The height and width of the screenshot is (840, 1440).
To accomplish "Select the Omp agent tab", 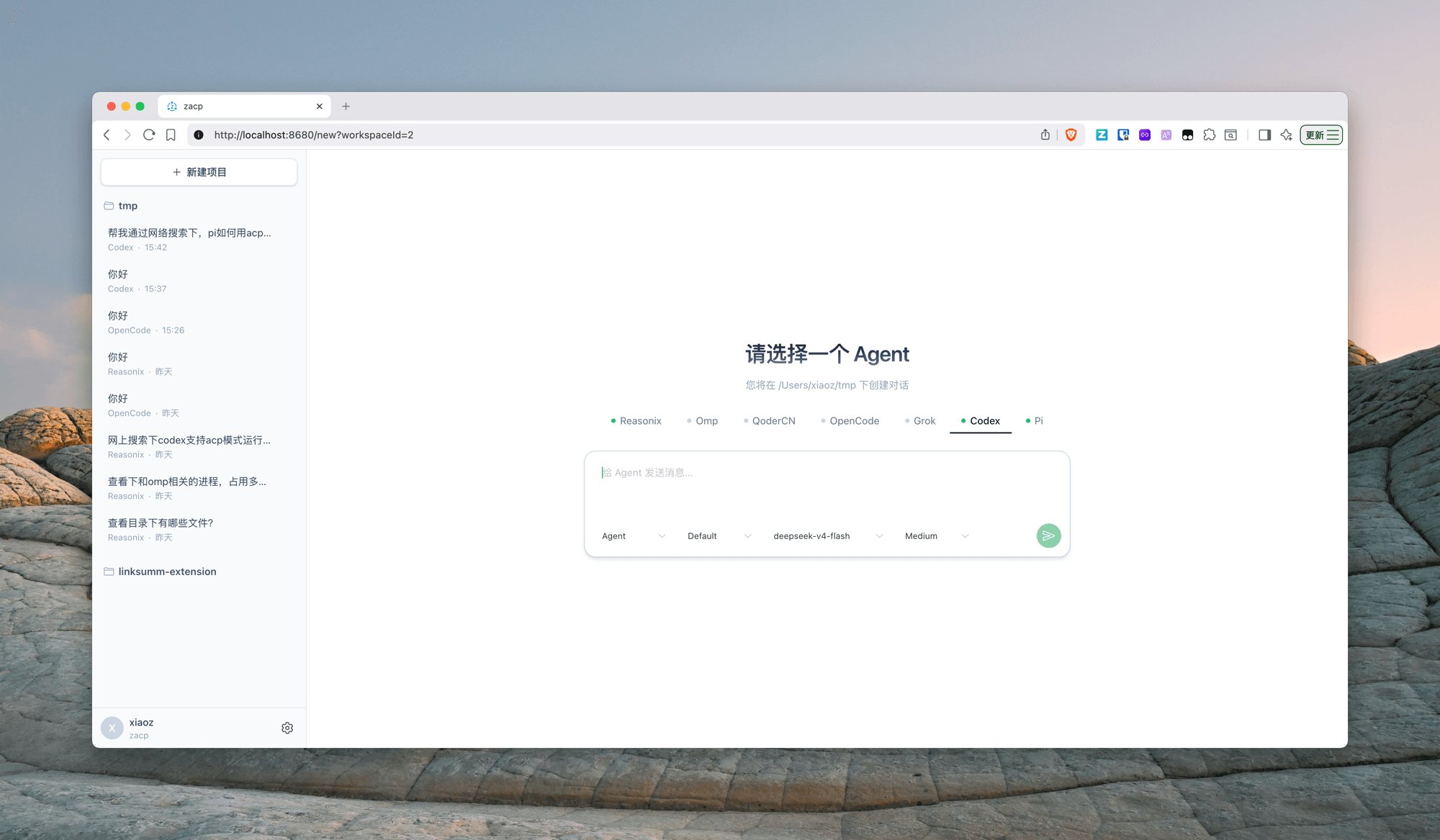I will 702,421.
